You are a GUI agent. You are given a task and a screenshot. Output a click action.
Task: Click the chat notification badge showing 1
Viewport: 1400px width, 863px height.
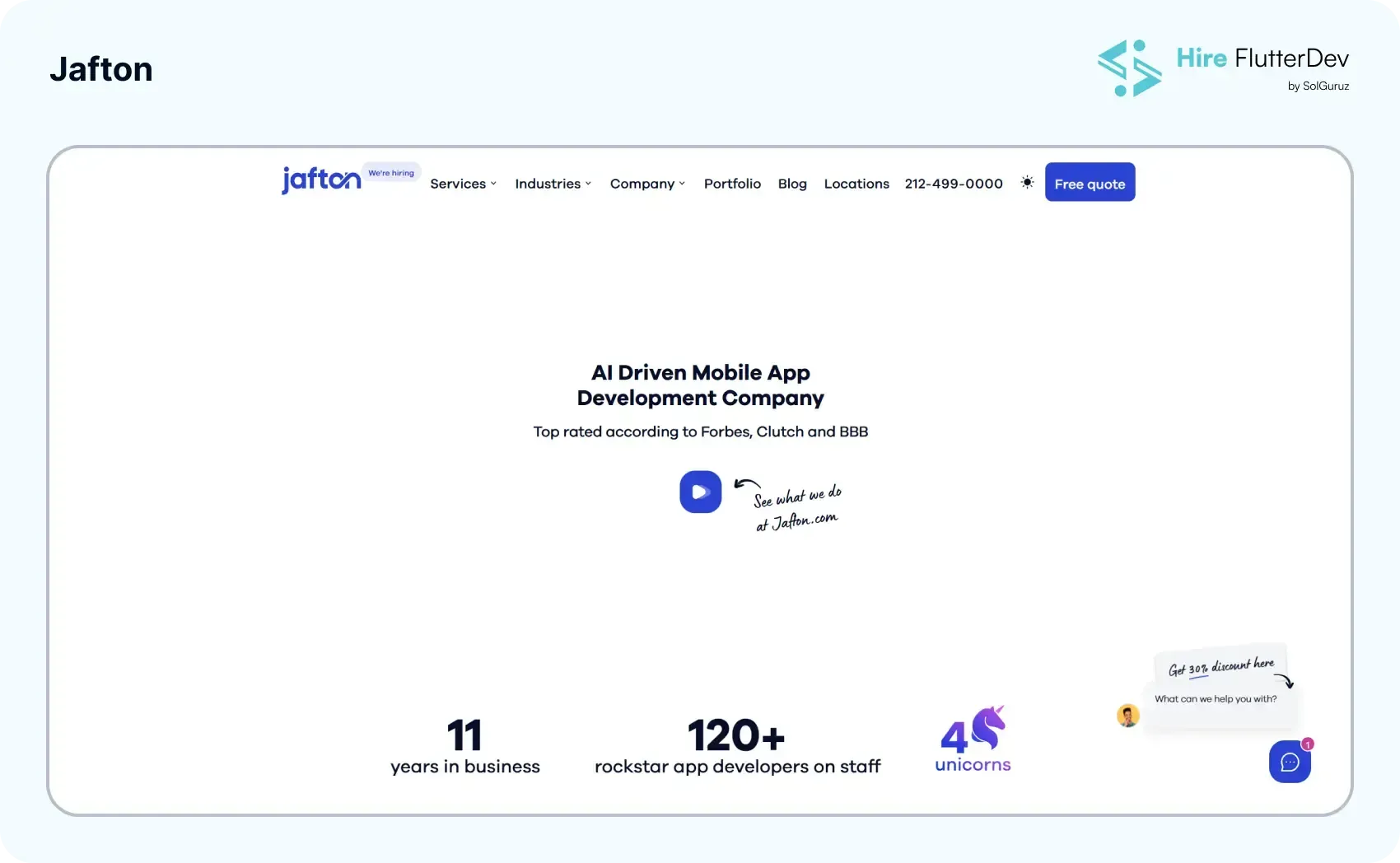click(x=1308, y=744)
